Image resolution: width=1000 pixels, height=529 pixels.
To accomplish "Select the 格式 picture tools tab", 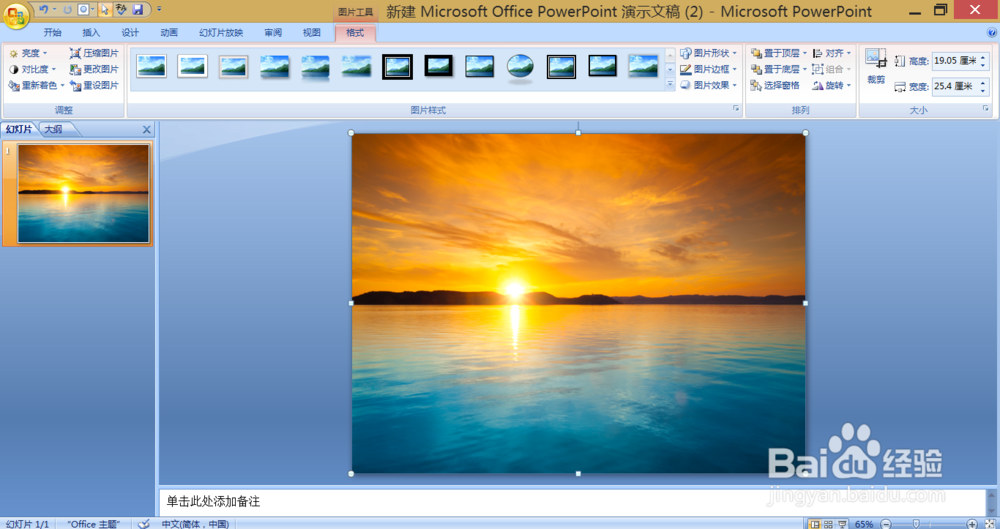I will [x=355, y=33].
